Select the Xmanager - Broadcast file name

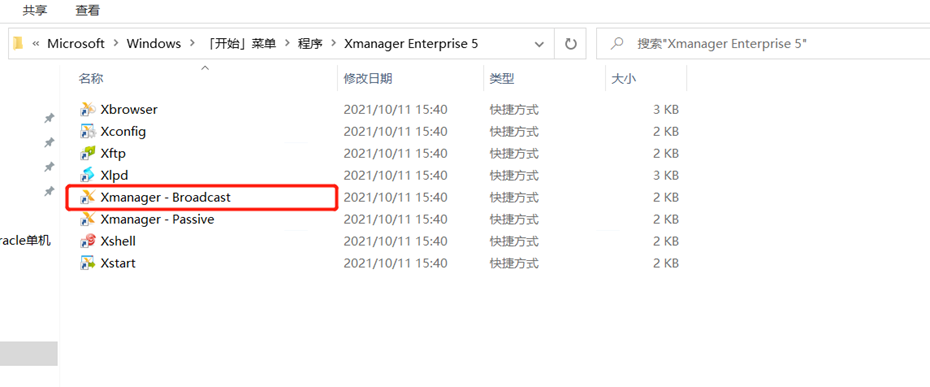(x=165, y=197)
